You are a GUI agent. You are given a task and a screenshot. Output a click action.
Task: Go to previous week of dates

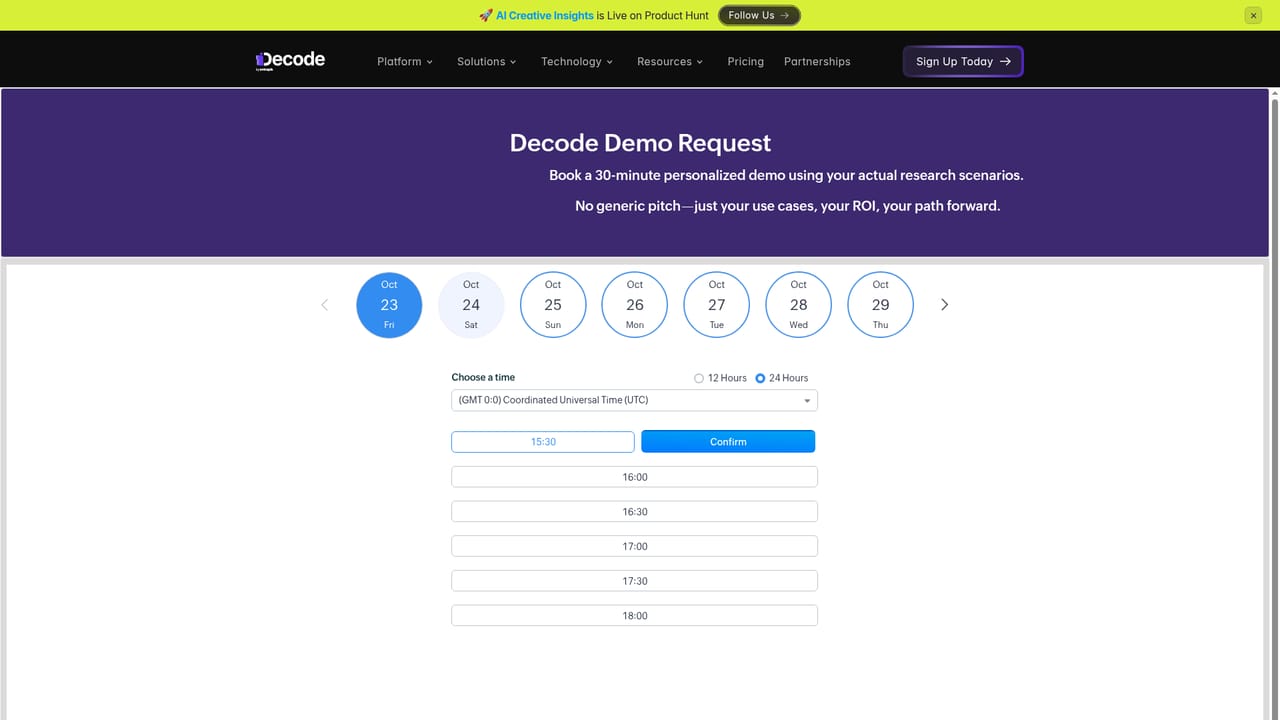(x=324, y=305)
